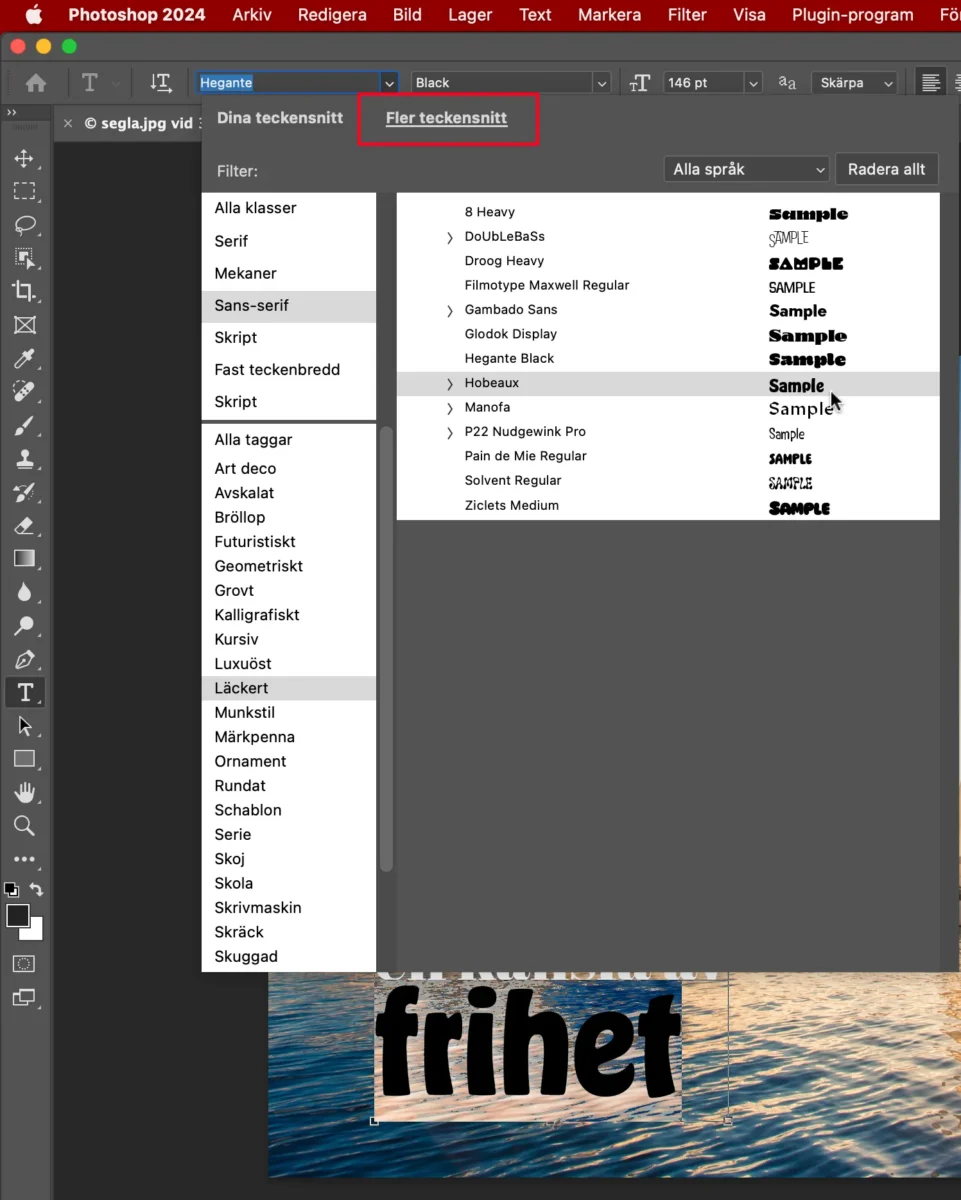This screenshot has width=961, height=1200.
Task: Open the Edit Toolbar three-dots menu
Action: pyautogui.click(x=24, y=859)
